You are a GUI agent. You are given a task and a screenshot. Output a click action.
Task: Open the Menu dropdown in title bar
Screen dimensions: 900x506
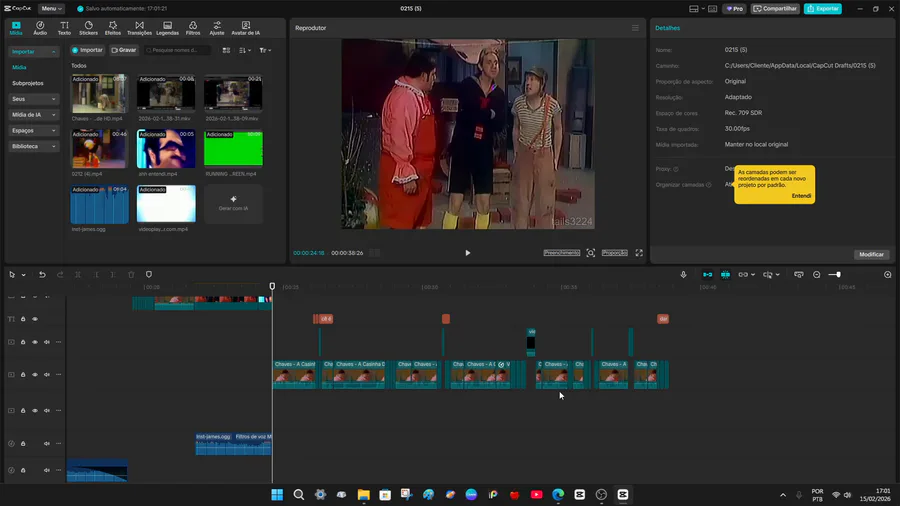click(51, 8)
